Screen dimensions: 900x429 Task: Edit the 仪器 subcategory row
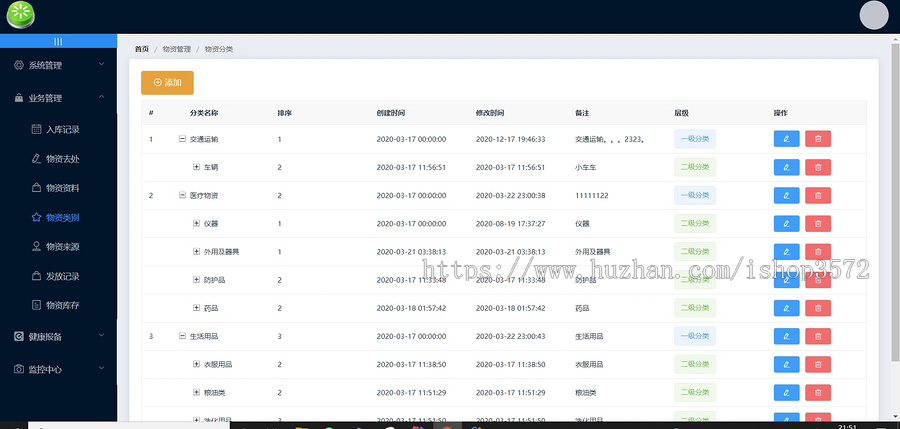click(x=786, y=223)
